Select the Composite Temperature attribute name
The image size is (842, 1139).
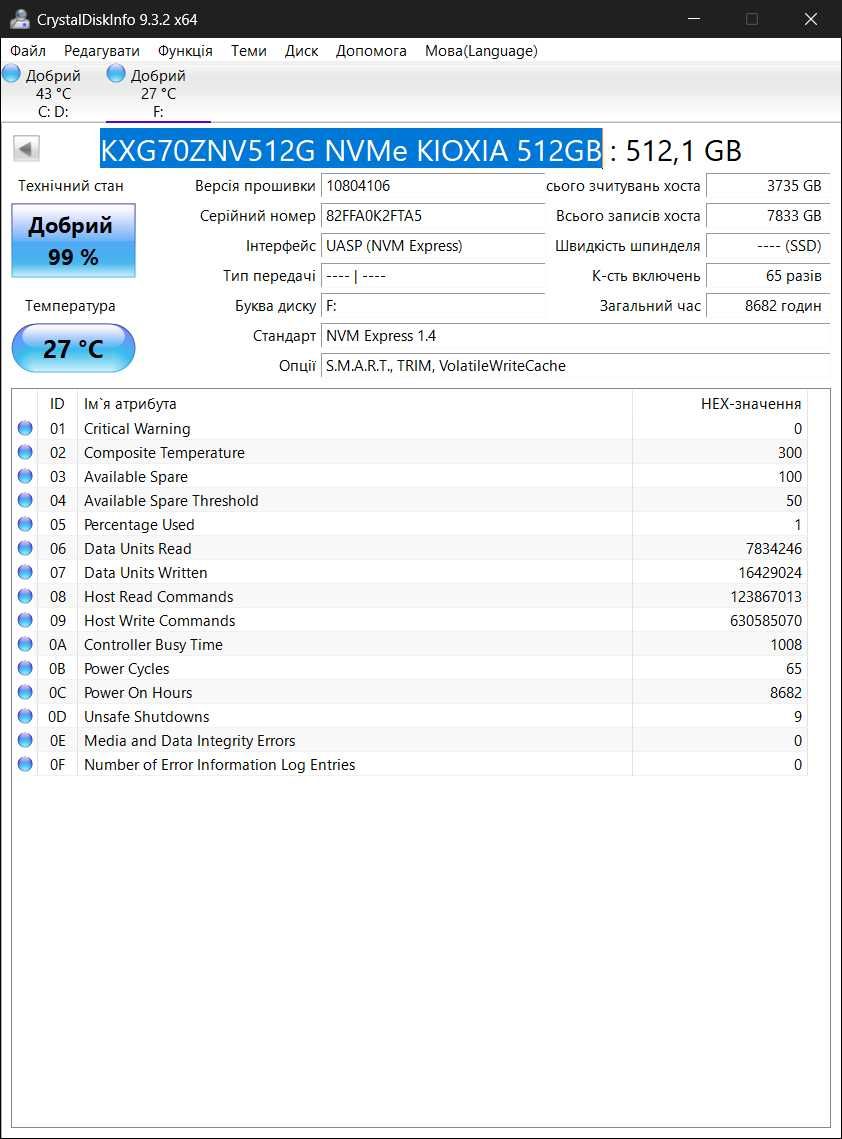[164, 453]
